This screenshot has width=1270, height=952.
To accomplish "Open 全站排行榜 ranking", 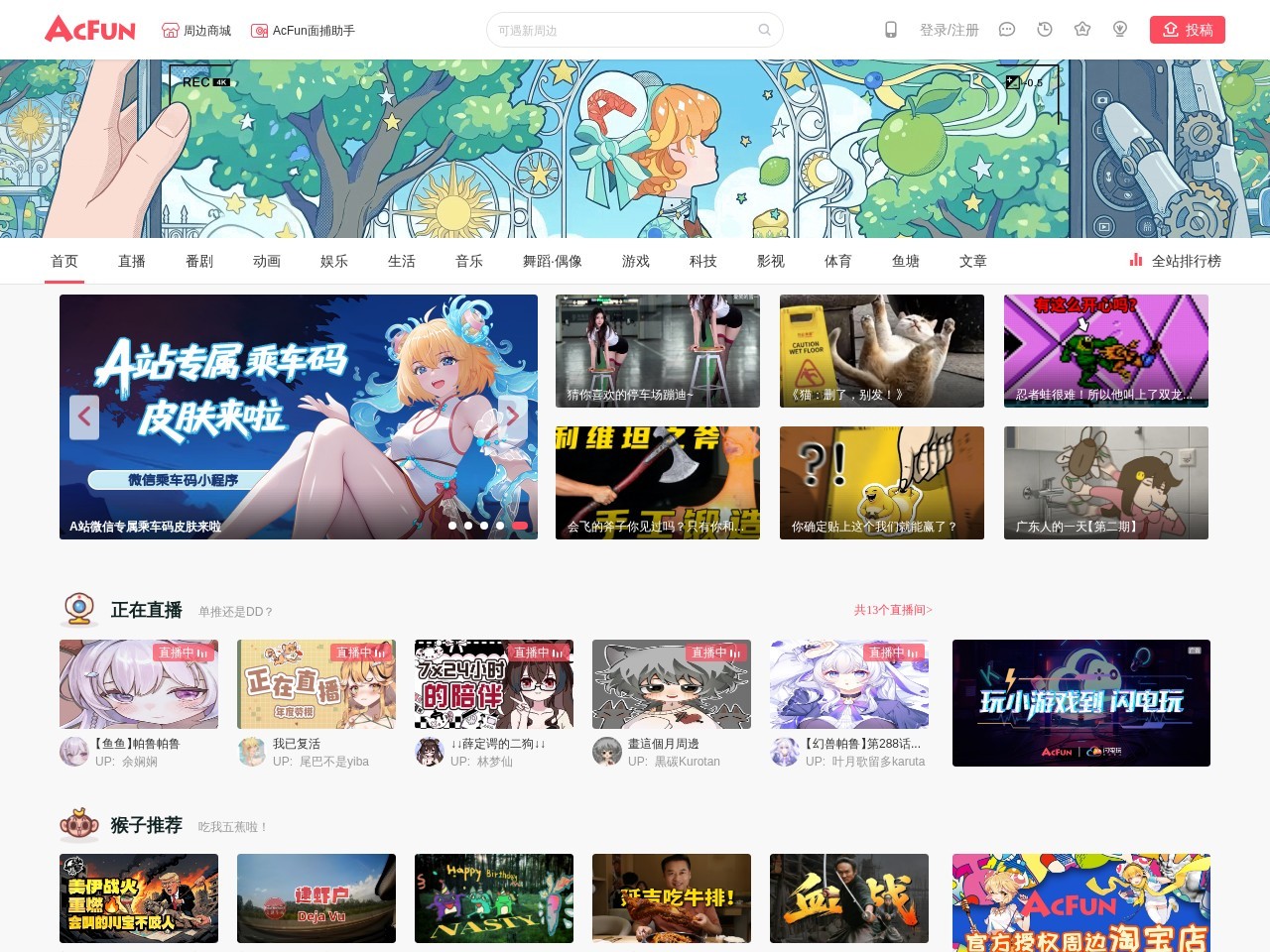I will click(1175, 261).
